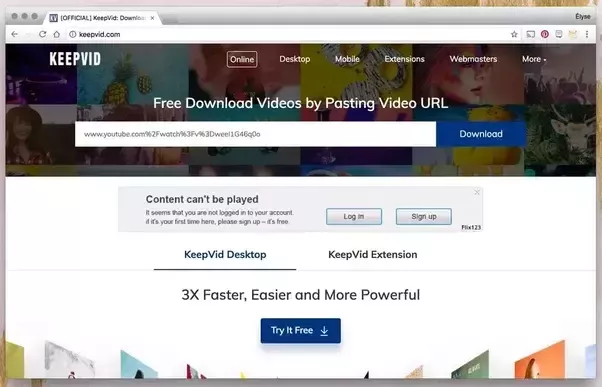
Task: Click the cast icon in toolbar
Action: point(530,34)
